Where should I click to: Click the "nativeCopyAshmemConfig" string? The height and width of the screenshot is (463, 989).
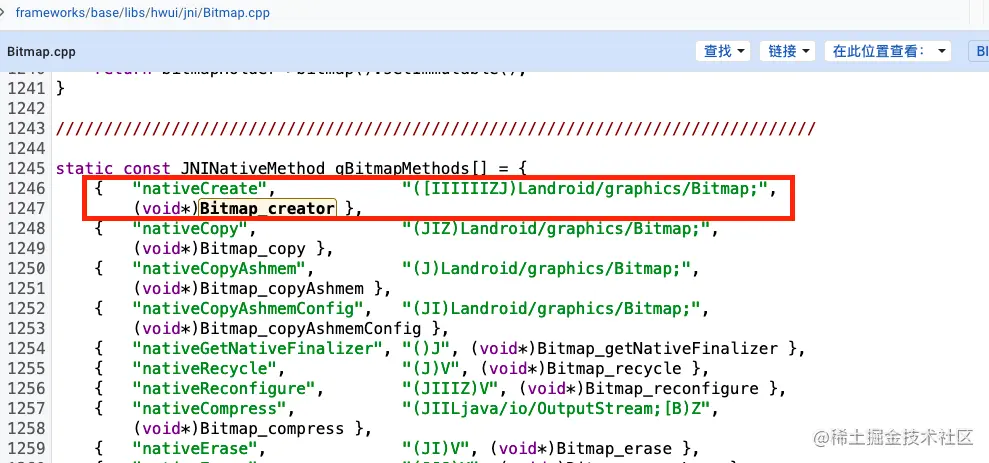249,308
